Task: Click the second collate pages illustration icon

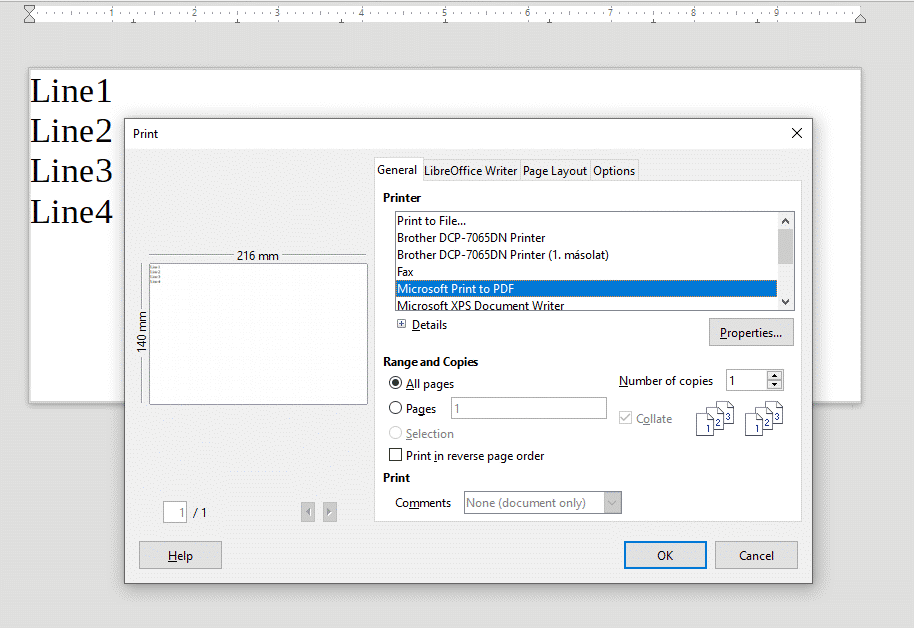Action: point(764,418)
